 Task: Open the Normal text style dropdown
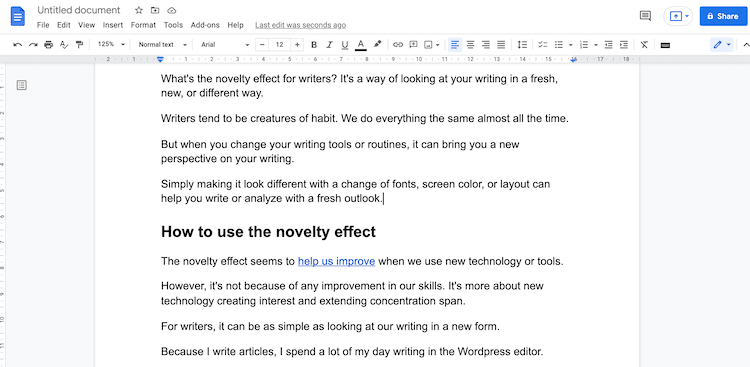[163, 44]
